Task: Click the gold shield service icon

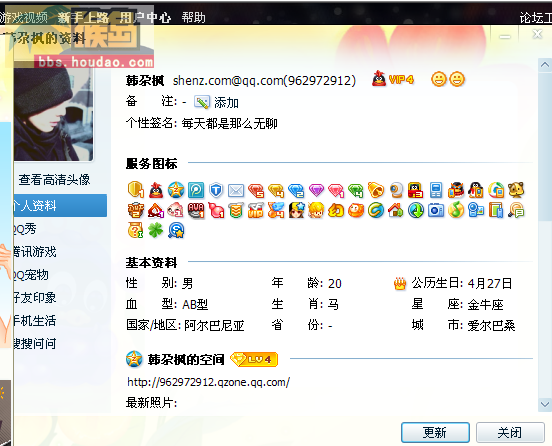Action: 136,190
